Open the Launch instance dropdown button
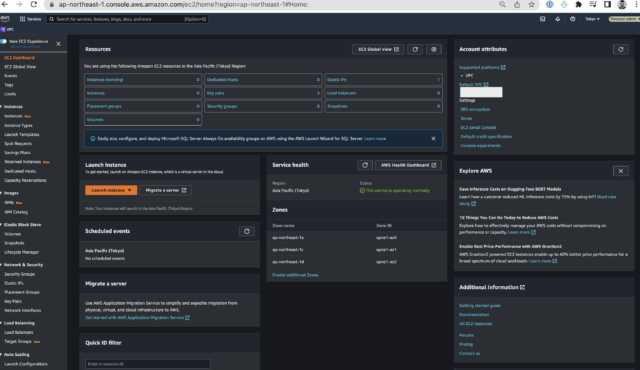The width and height of the screenshot is (640, 370). (111, 190)
